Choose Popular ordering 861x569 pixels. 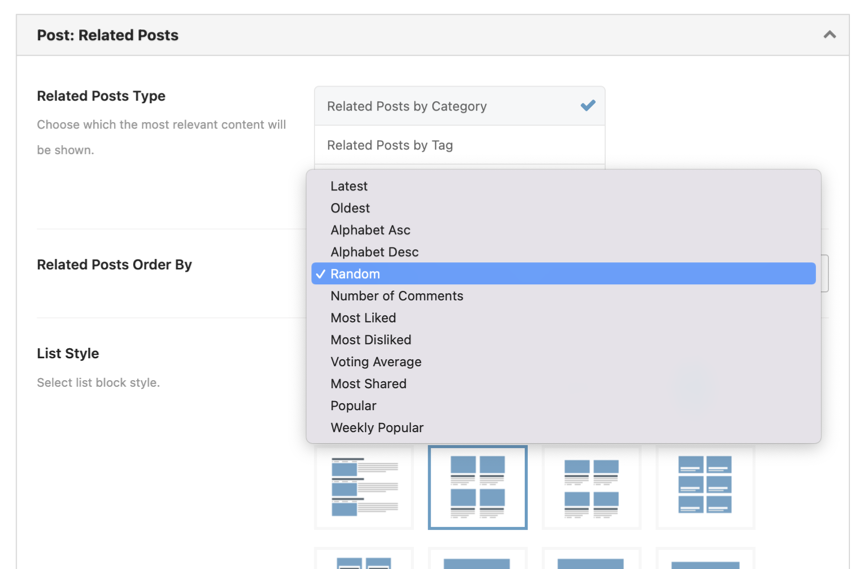tap(563, 406)
